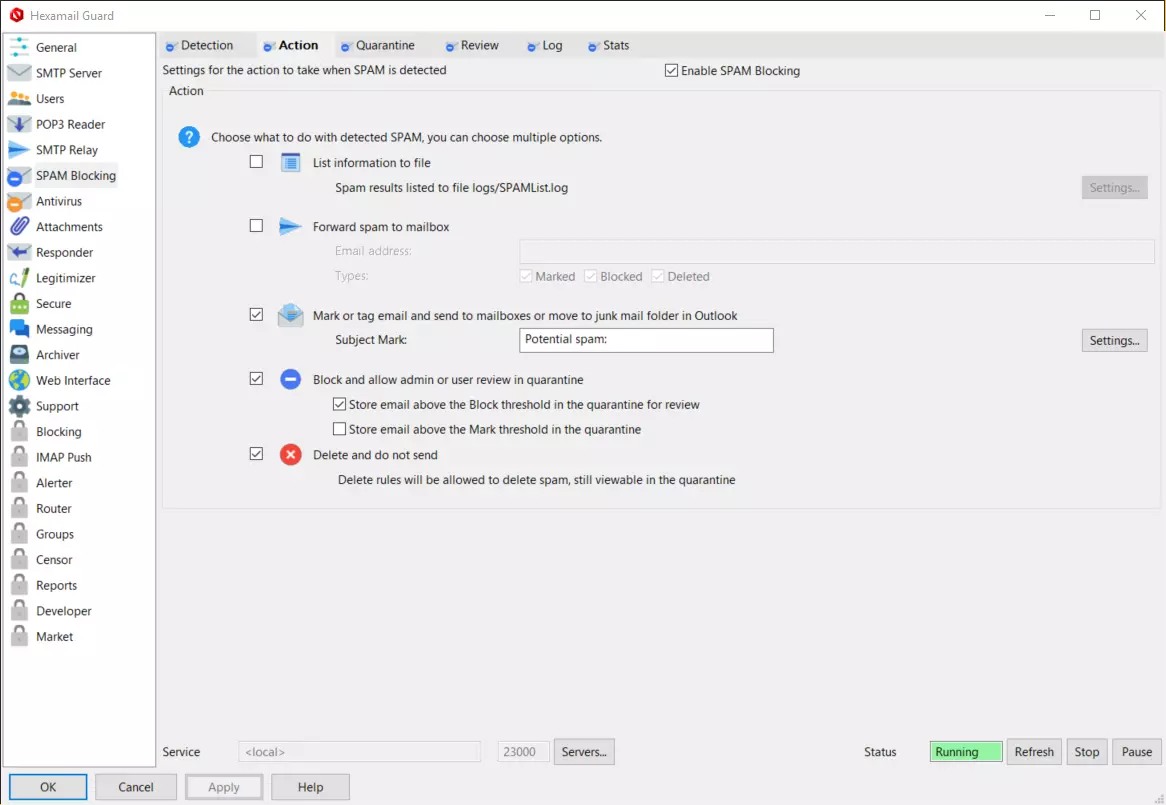Click the locked Router module icon
Image resolution: width=1166 pixels, height=805 pixels.
[x=19, y=509]
